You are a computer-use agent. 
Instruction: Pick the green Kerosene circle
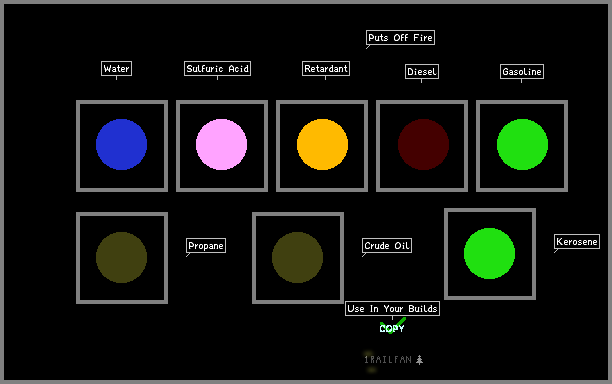click(489, 254)
